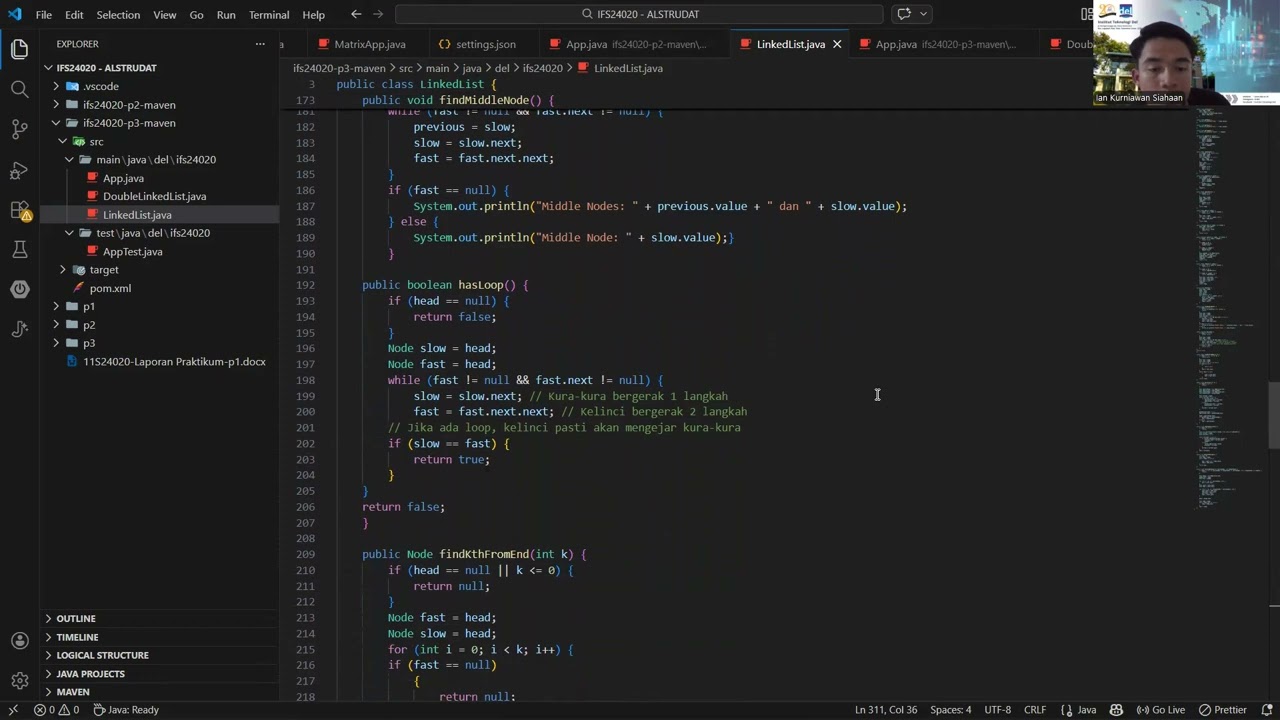Screen dimensions: 1280x720
Task: Open the Testing flask view
Action: [x=19, y=249]
